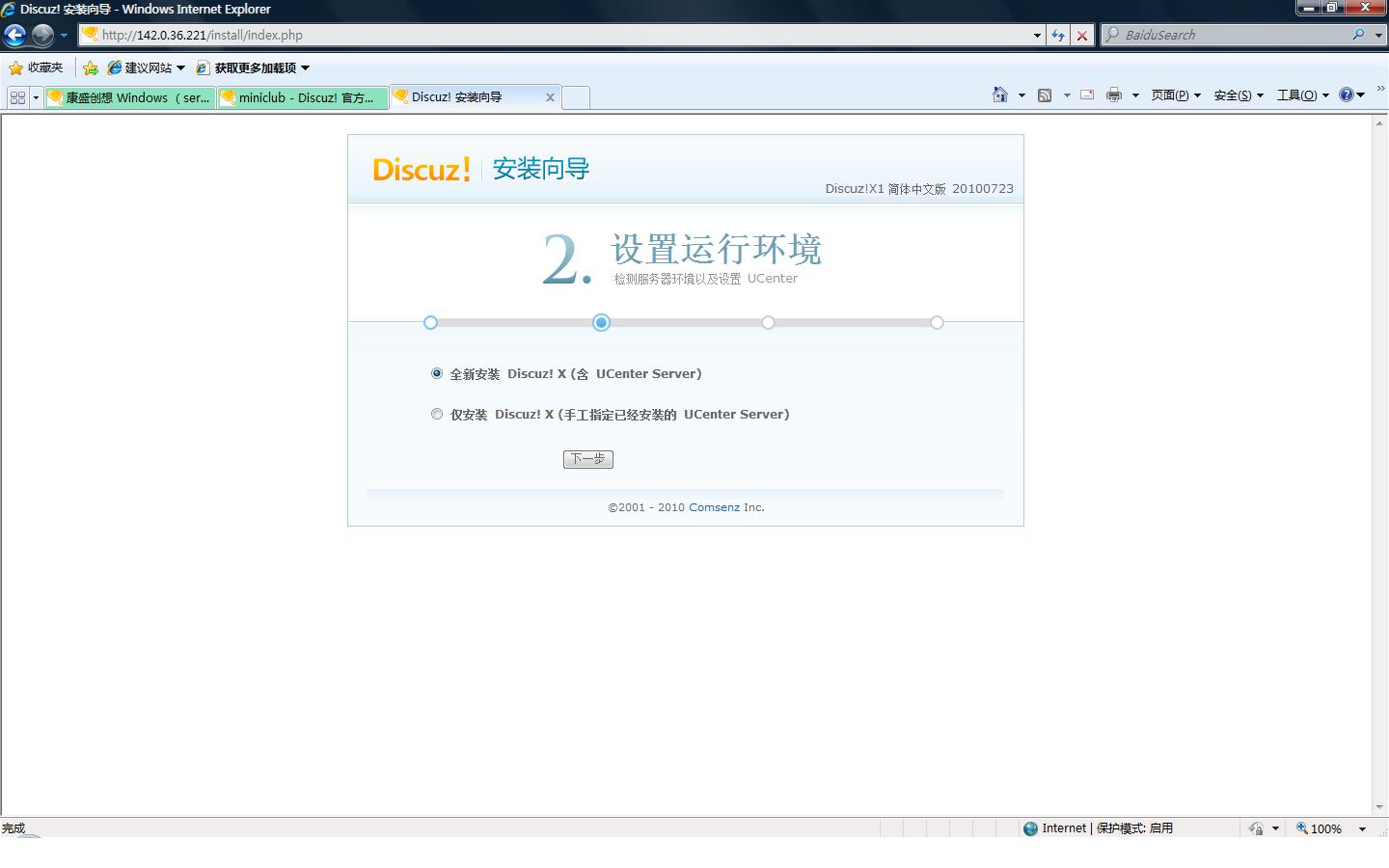1389x868 pixels.
Task: Click the Internet zone globe icon
Action: coord(1030,828)
